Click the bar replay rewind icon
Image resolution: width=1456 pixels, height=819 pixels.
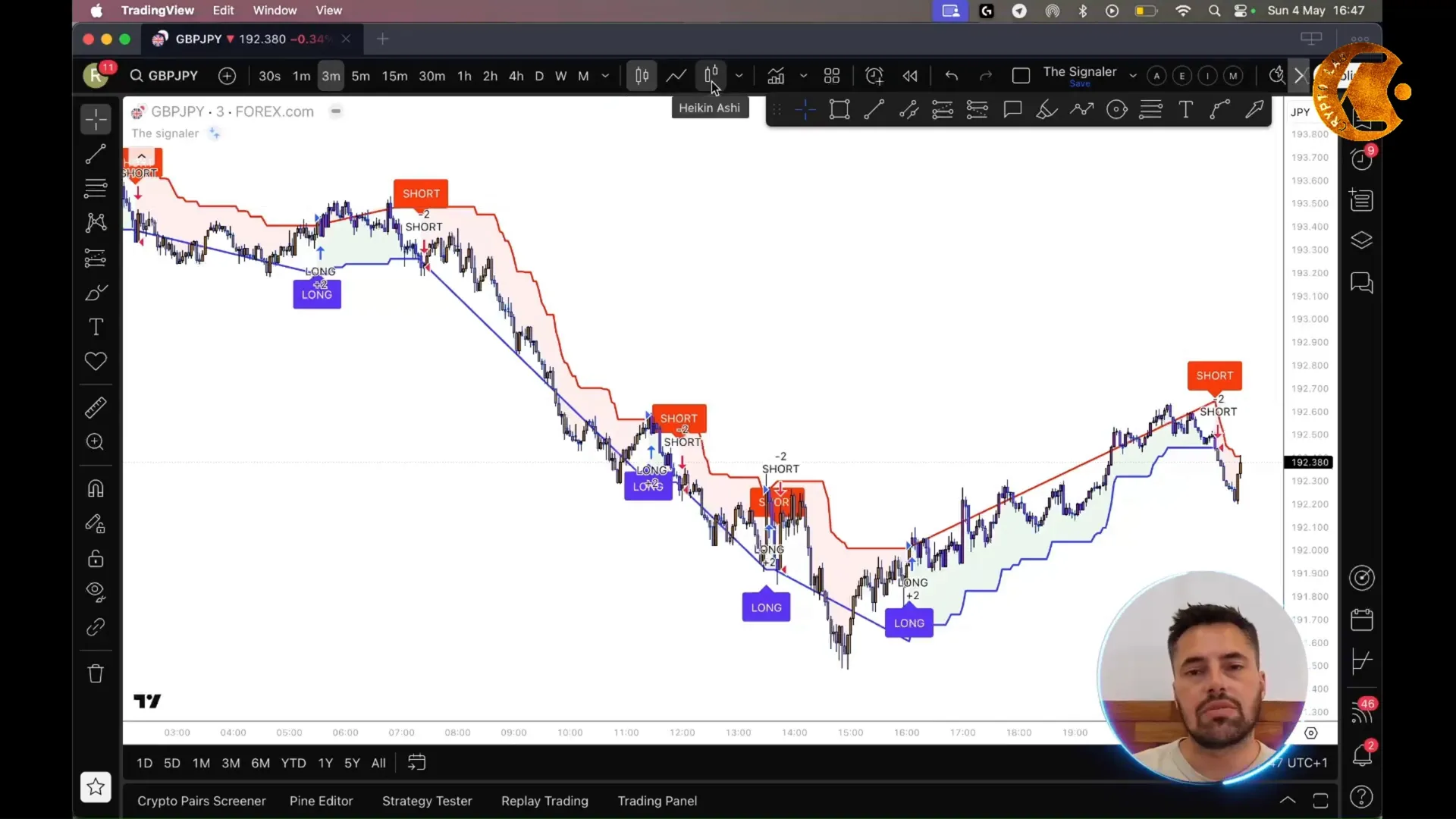pos(910,76)
